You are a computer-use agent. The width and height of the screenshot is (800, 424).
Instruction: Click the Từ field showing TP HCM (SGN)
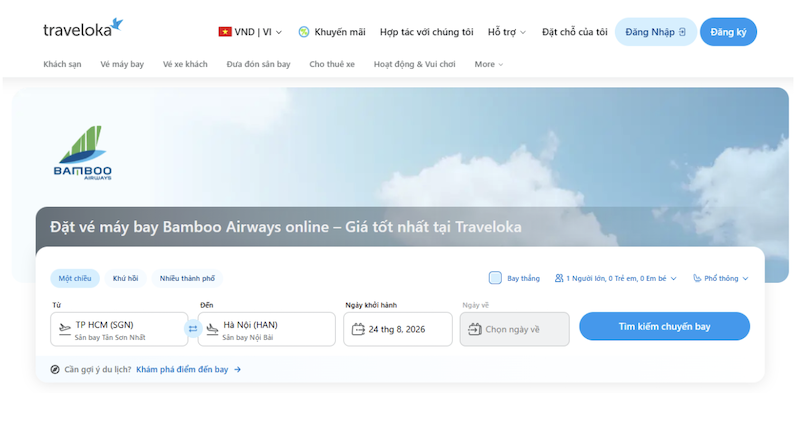coord(119,329)
